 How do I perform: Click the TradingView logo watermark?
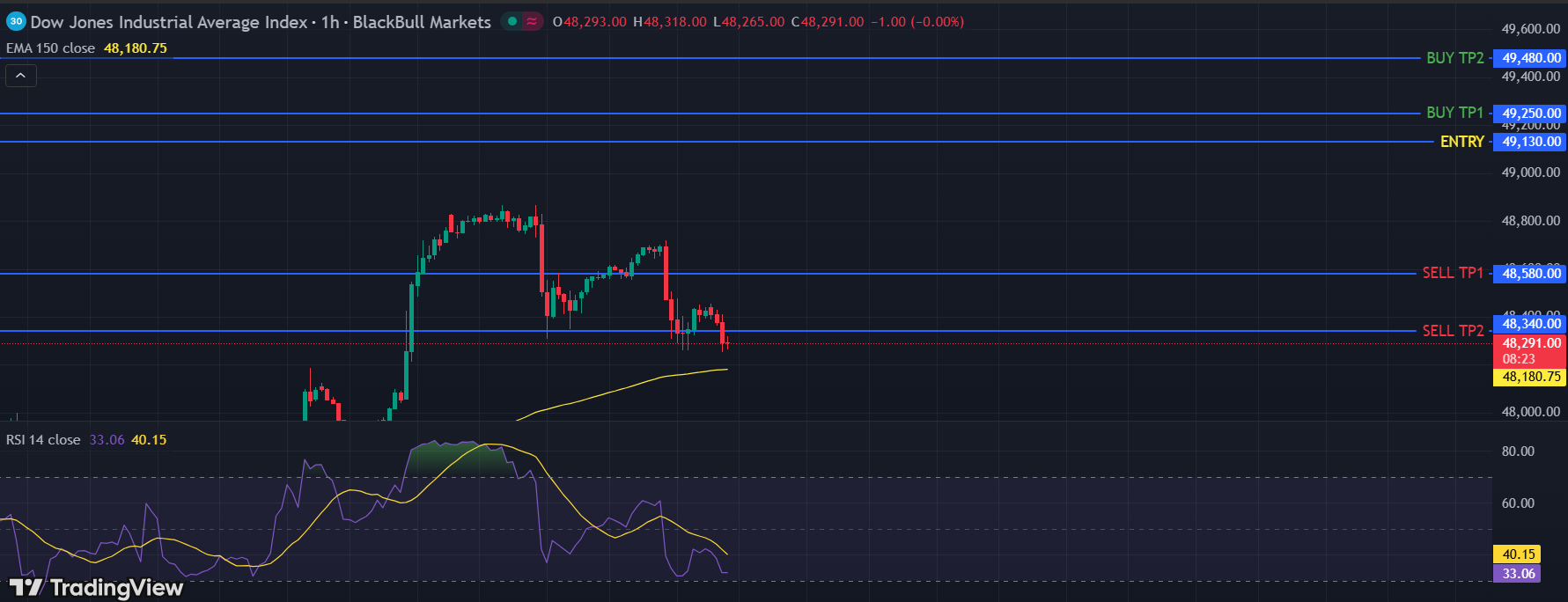(97, 587)
